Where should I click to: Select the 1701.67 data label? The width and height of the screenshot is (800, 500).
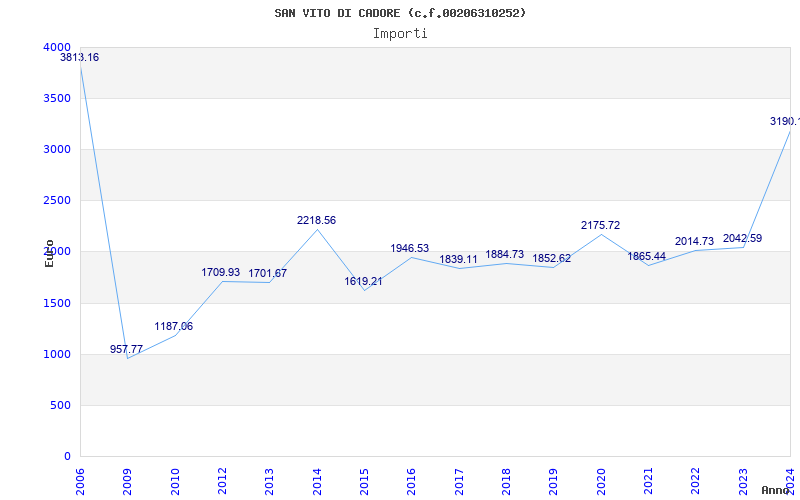pyautogui.click(x=268, y=273)
